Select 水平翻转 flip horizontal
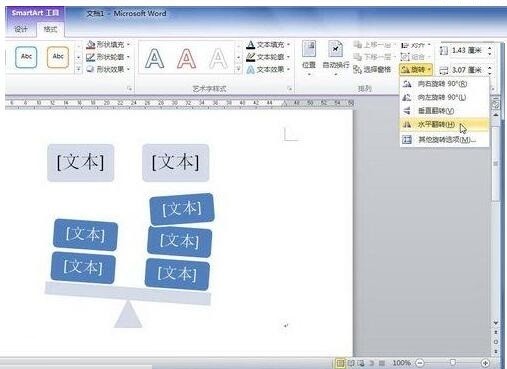507x369 pixels. 444,124
